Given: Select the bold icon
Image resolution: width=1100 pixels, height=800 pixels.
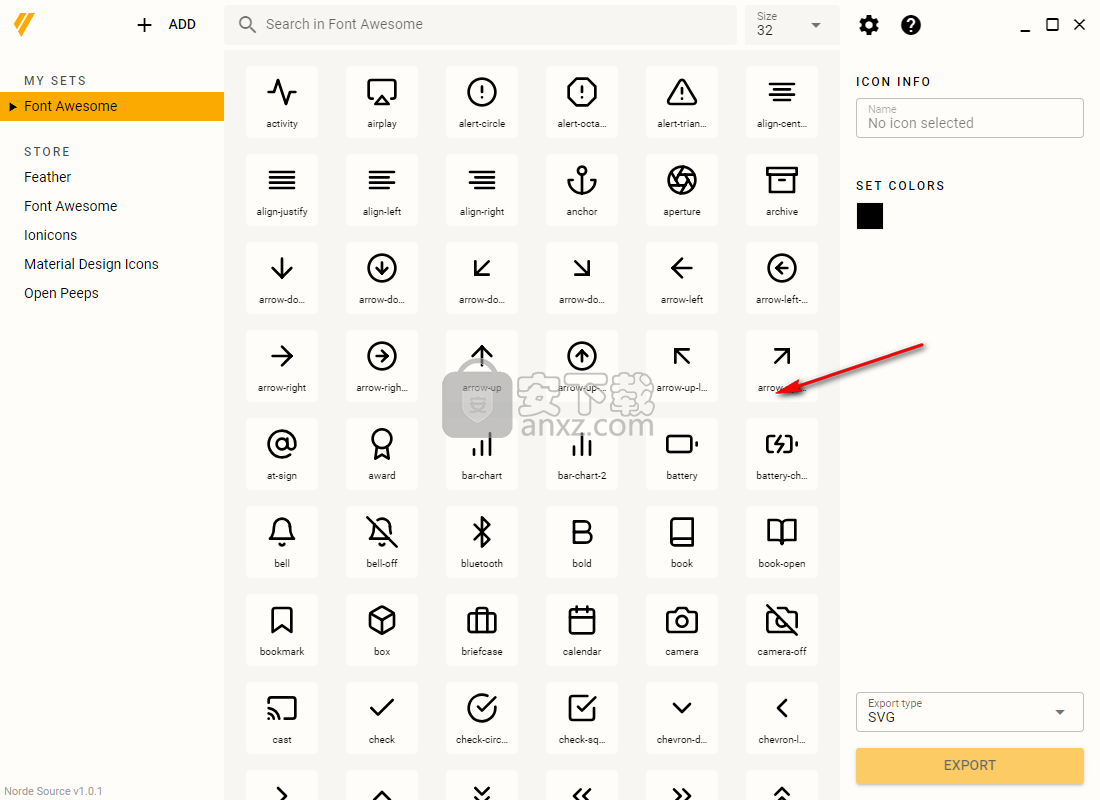Looking at the screenshot, I should (x=582, y=542).
